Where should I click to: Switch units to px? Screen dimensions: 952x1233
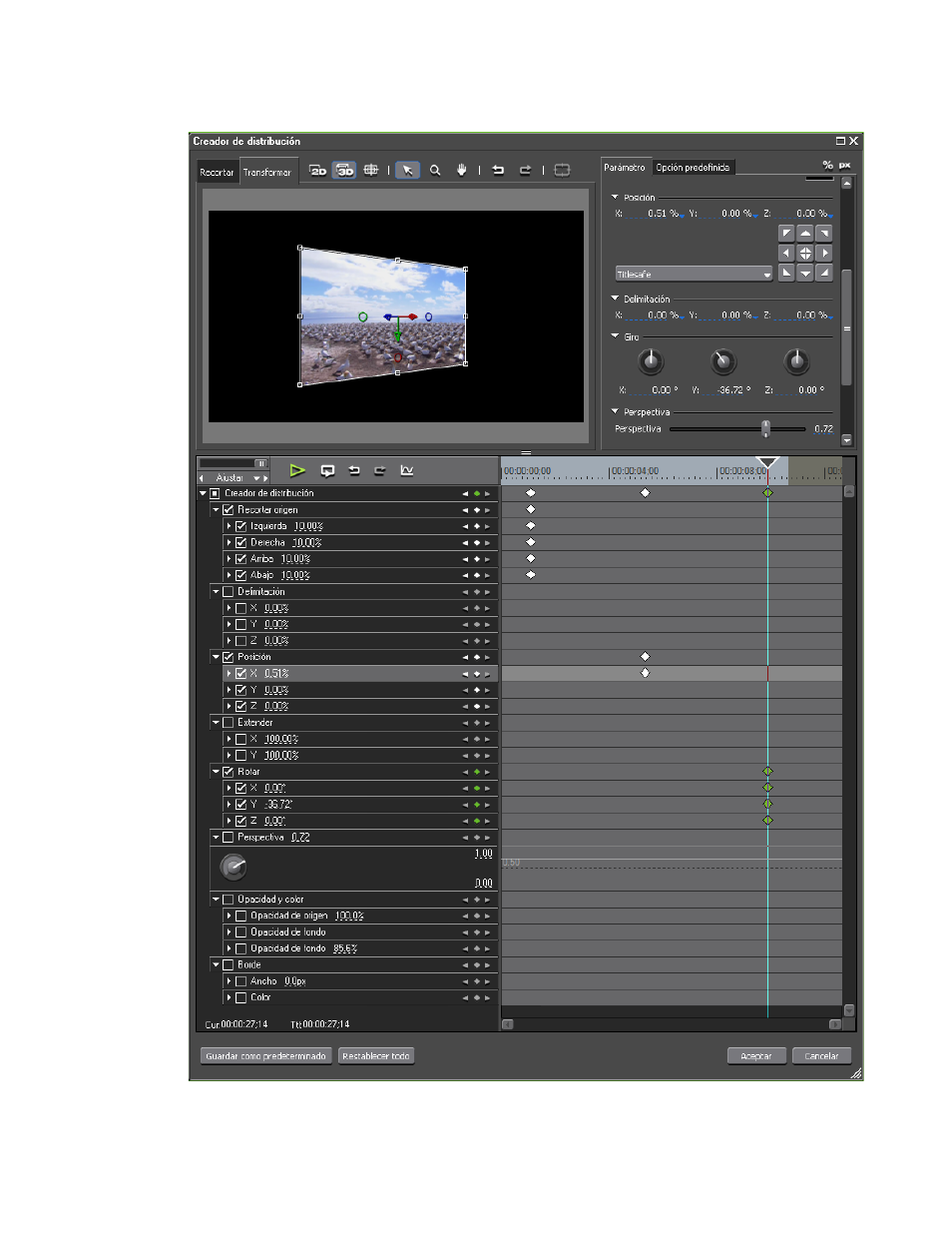(x=844, y=165)
